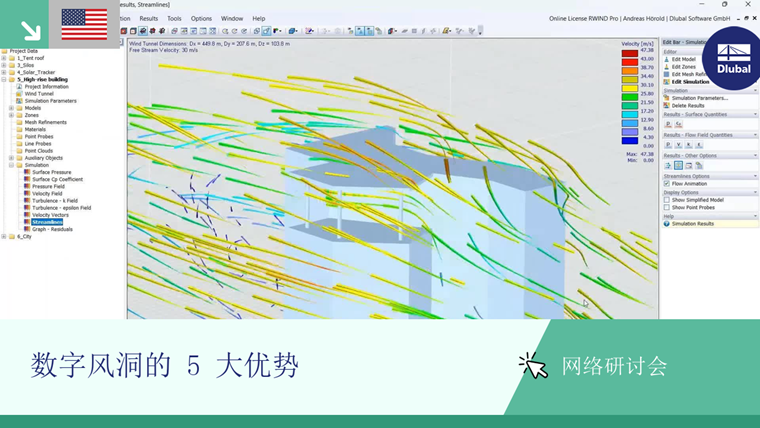Collapse Streamlines Options section
Viewport: 760px width, 428px height.
click(755, 176)
